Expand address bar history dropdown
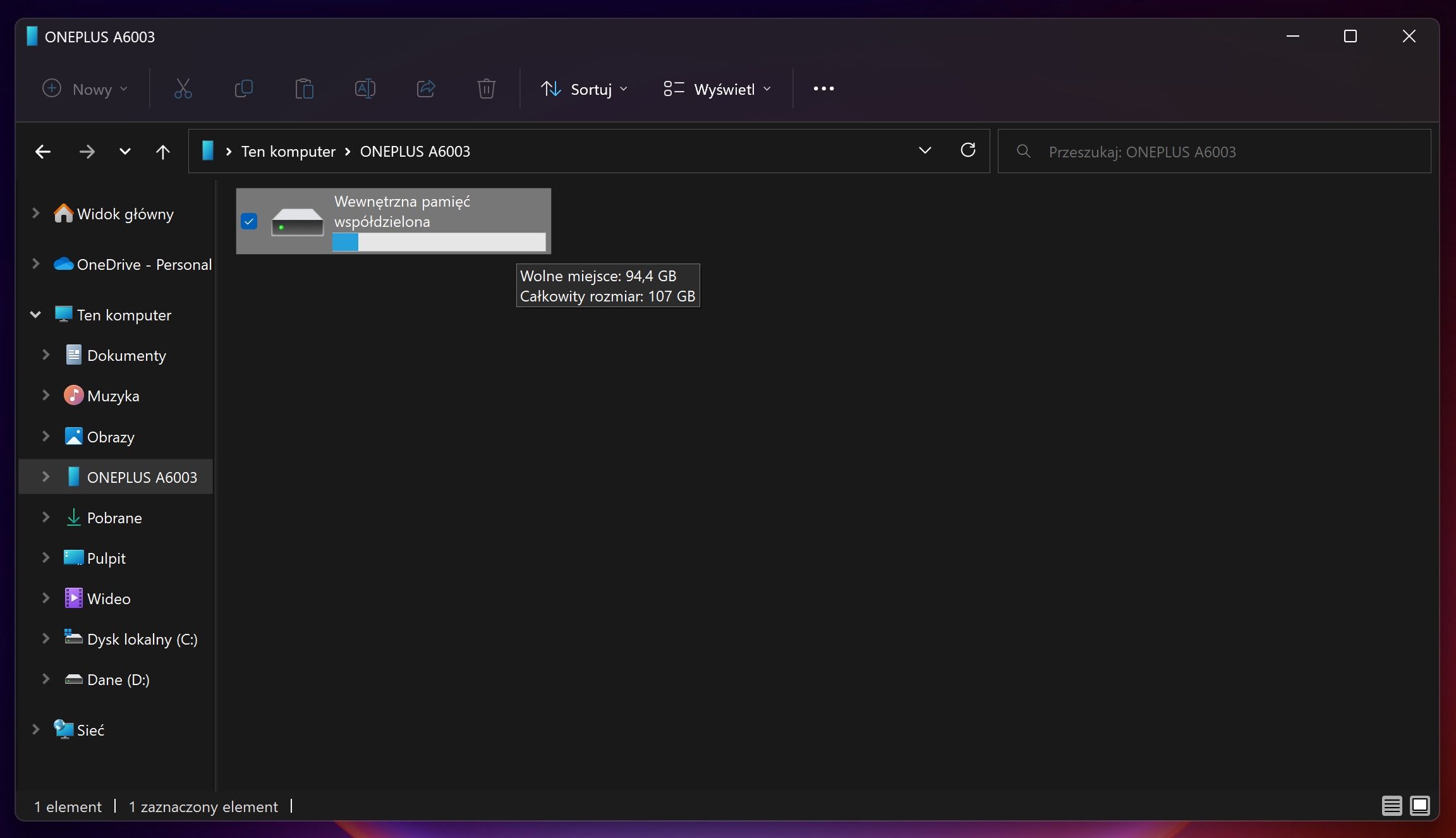This screenshot has height=838, width=1456. tap(925, 150)
